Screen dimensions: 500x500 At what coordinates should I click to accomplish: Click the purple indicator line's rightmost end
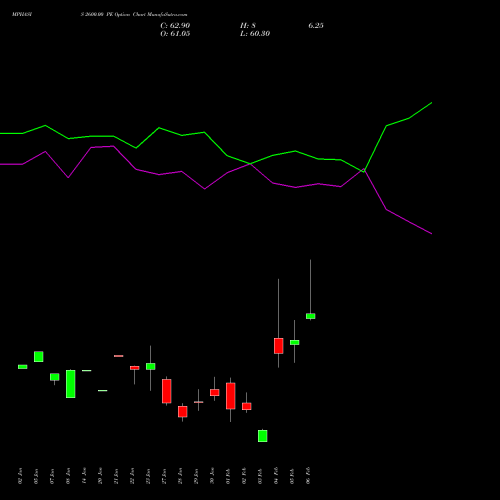[x=431, y=233]
